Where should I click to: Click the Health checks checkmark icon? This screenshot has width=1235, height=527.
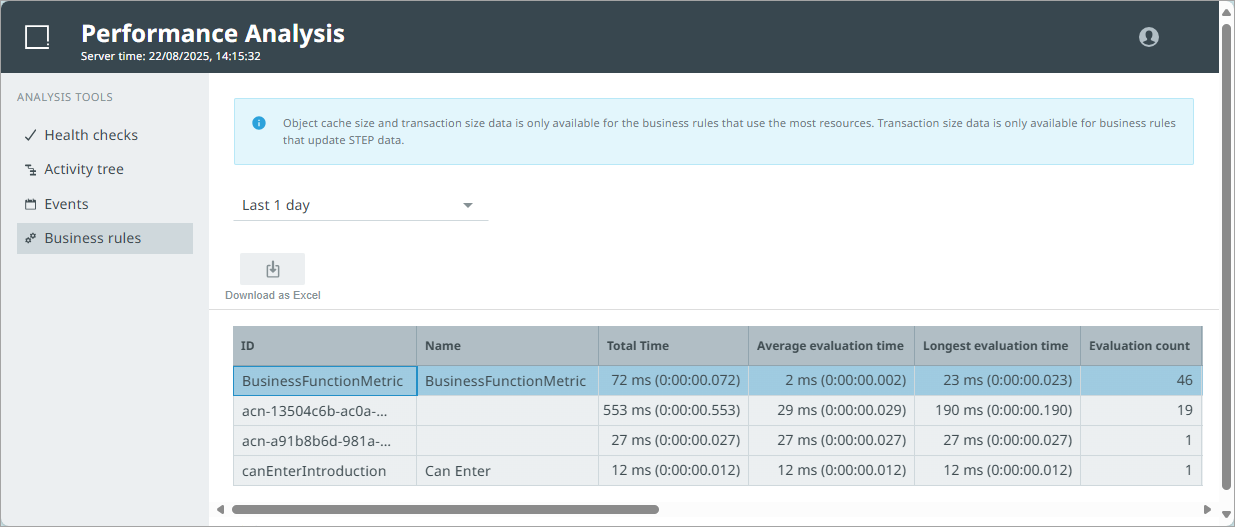coord(30,135)
